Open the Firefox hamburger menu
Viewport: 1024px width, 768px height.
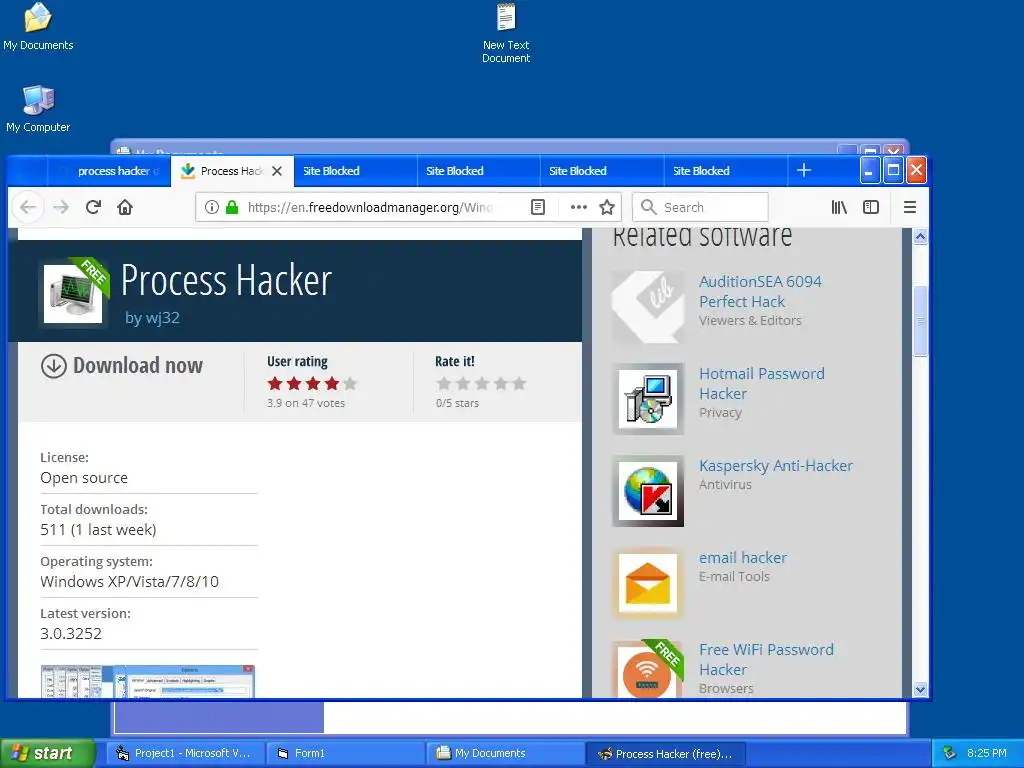[x=910, y=207]
